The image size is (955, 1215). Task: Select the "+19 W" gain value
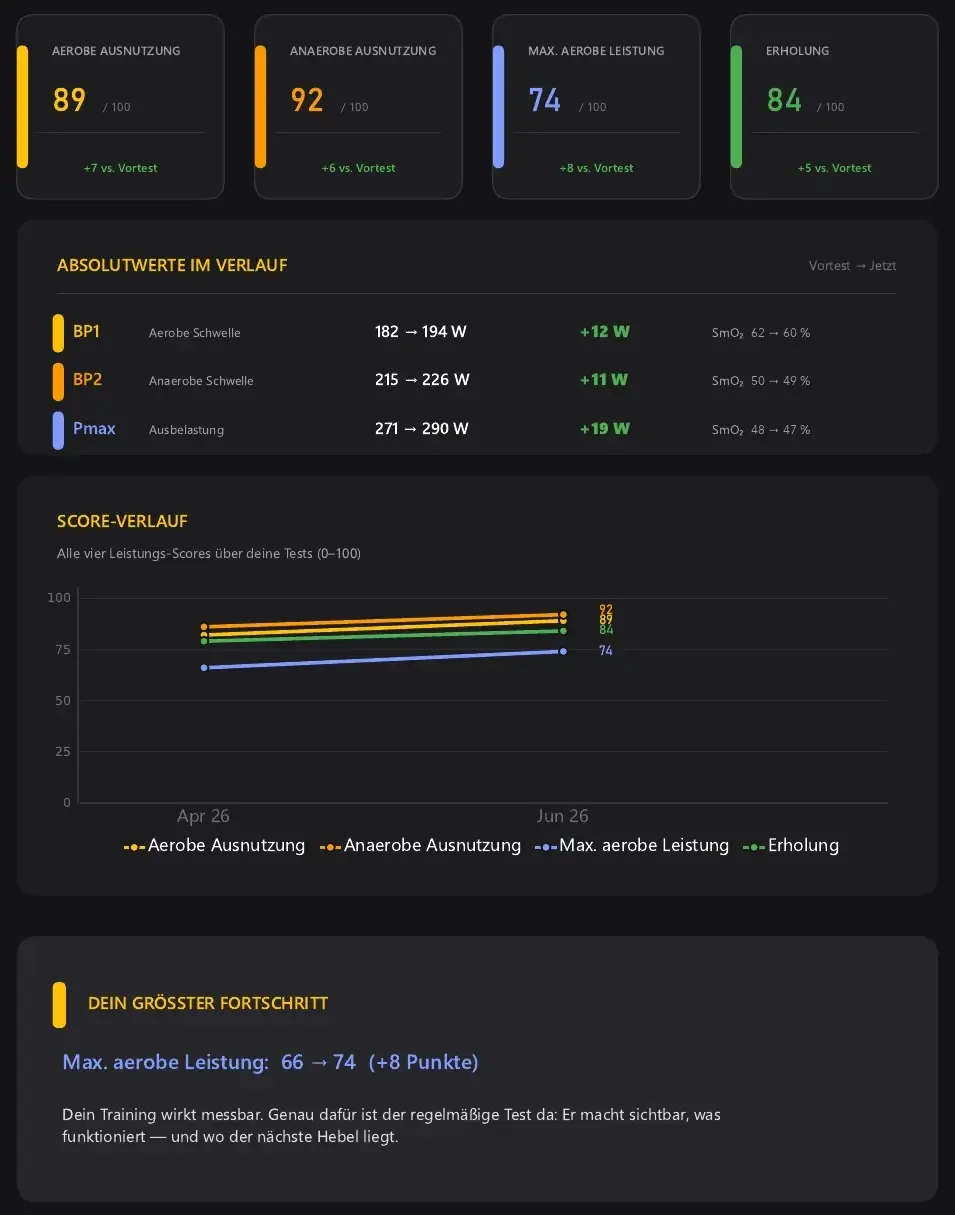point(605,429)
